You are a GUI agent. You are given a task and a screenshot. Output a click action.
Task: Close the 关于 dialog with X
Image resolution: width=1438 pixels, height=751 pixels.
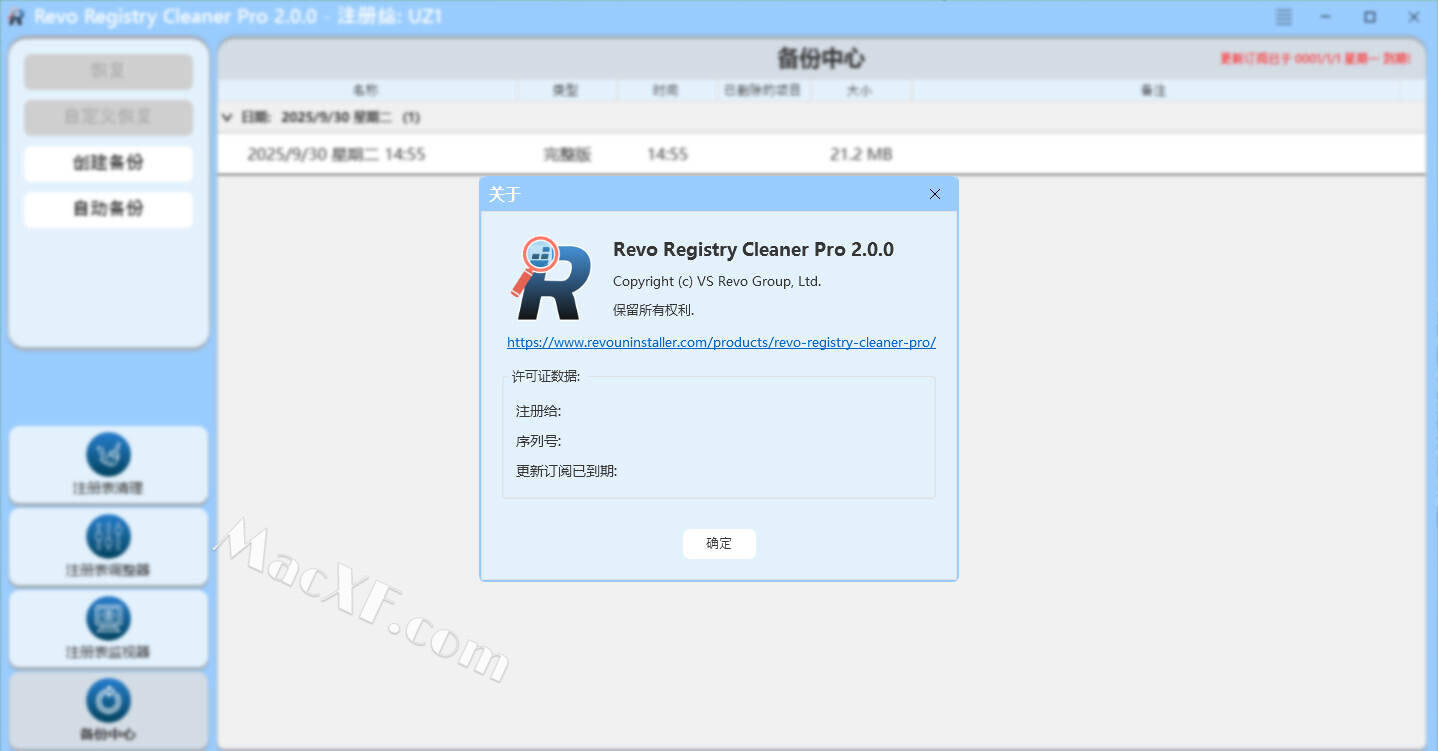click(x=935, y=194)
